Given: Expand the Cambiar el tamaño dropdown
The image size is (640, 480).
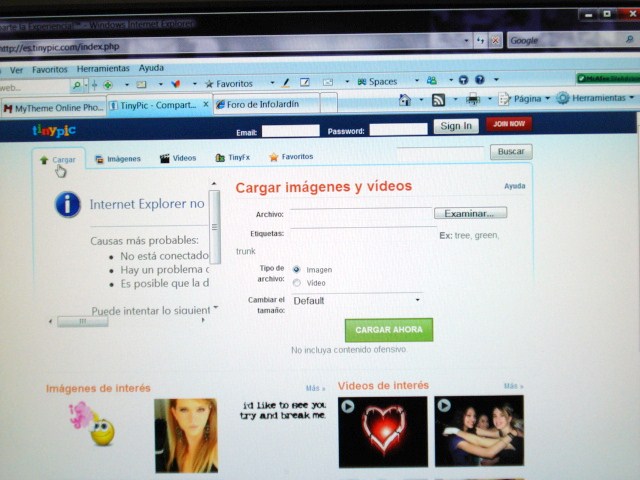Looking at the screenshot, I should [x=417, y=300].
